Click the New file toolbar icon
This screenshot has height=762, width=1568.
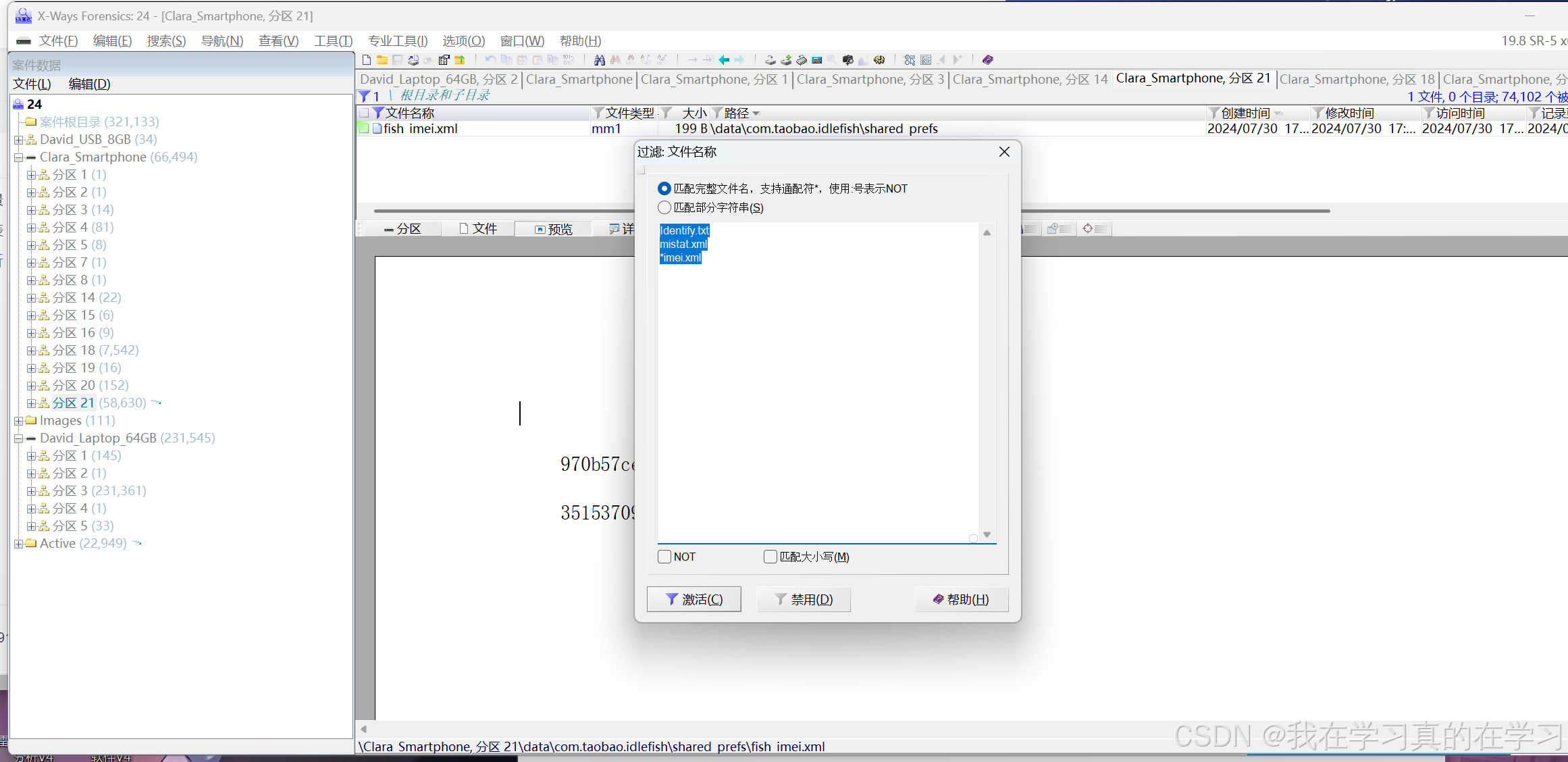[x=367, y=60]
